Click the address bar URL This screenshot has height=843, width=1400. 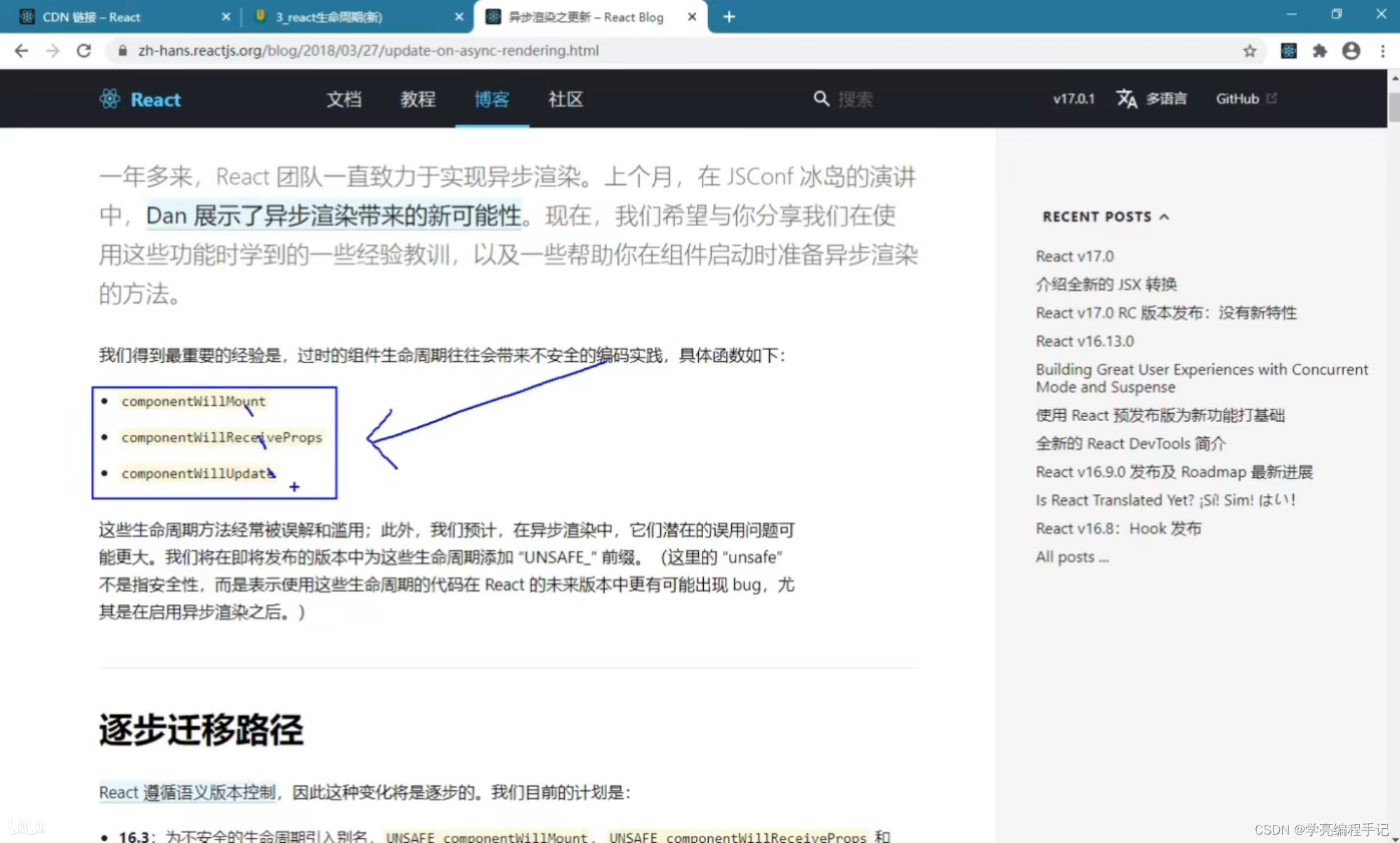tap(369, 51)
